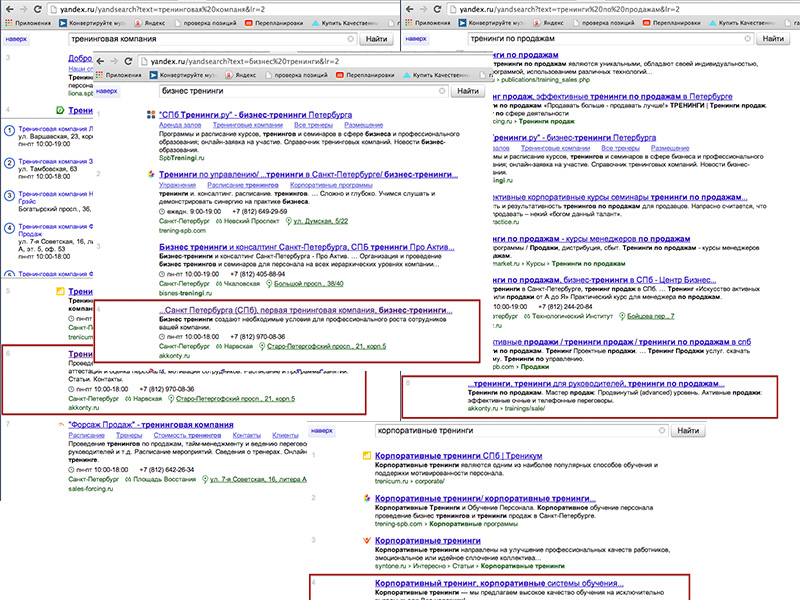Open Корпоративные тренинги result from syntone.ru
The height and width of the screenshot is (600, 800).
pos(428,540)
